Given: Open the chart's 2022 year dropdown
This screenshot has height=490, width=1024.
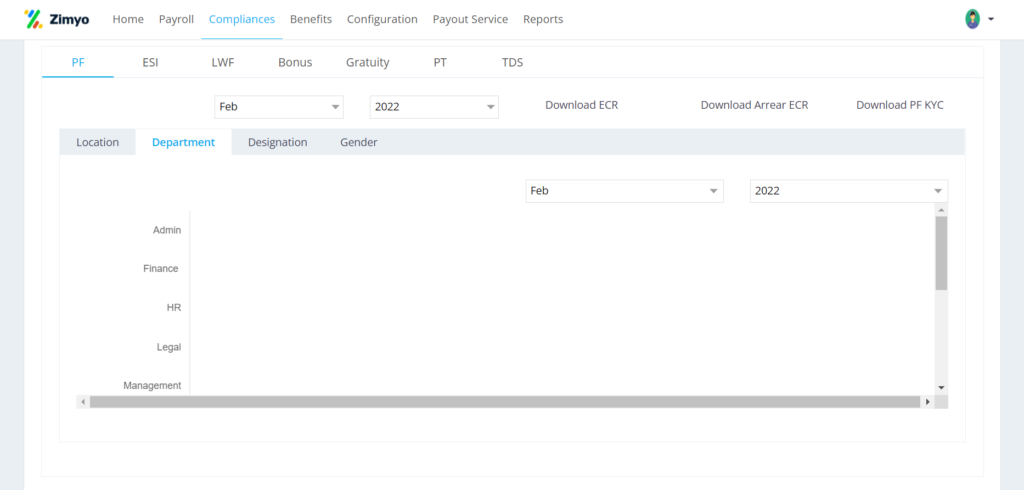Looking at the screenshot, I should point(849,191).
